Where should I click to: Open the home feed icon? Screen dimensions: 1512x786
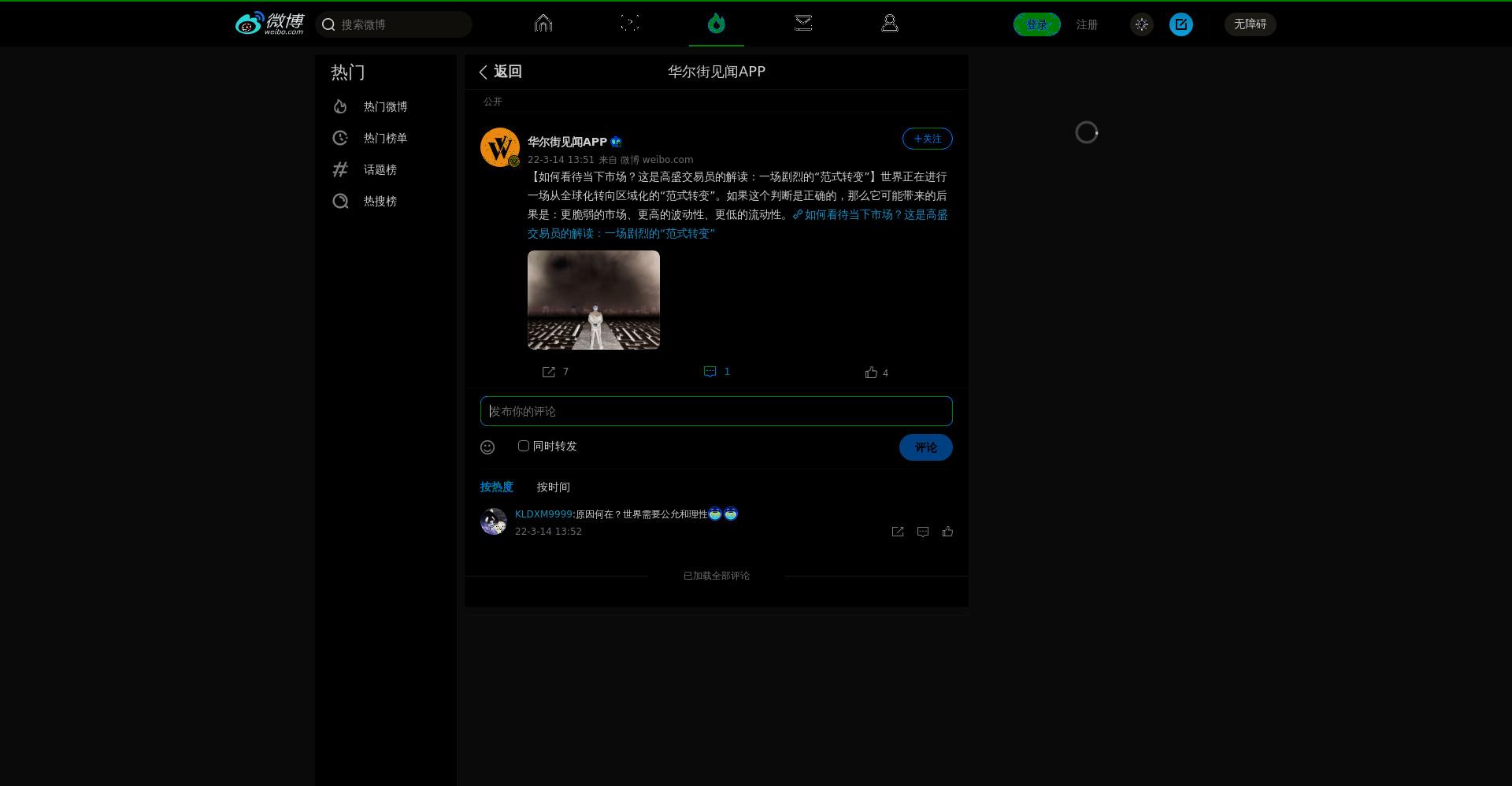(543, 24)
